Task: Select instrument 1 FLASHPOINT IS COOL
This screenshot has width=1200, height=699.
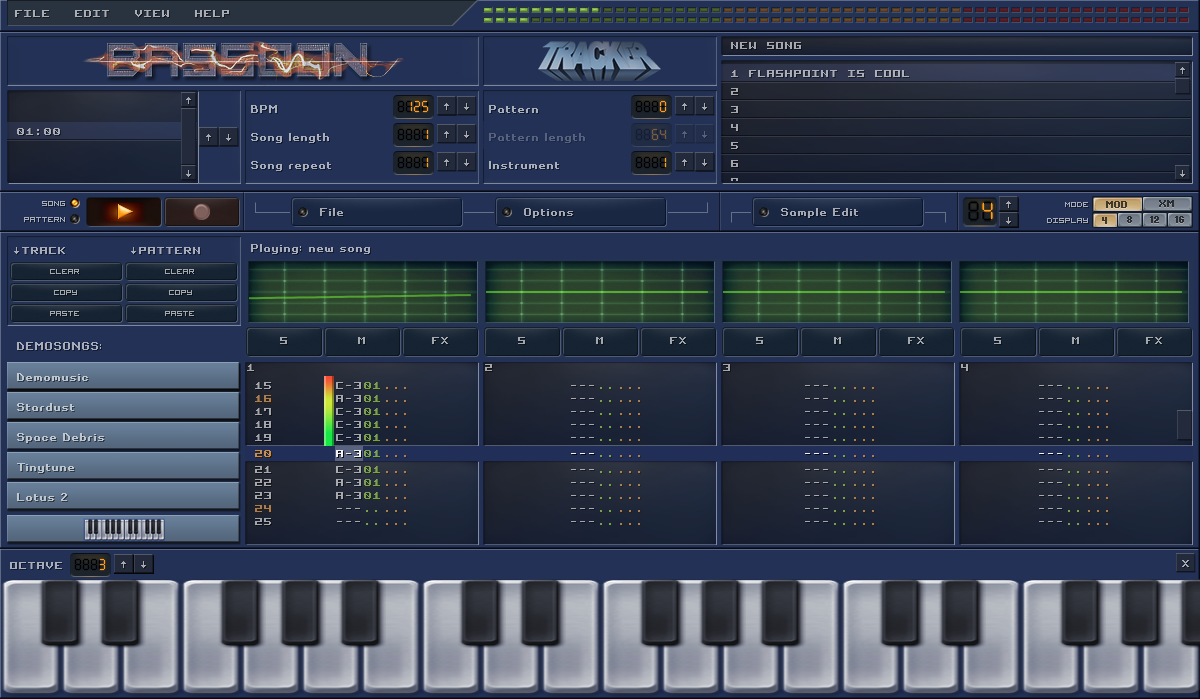Action: tap(947, 73)
